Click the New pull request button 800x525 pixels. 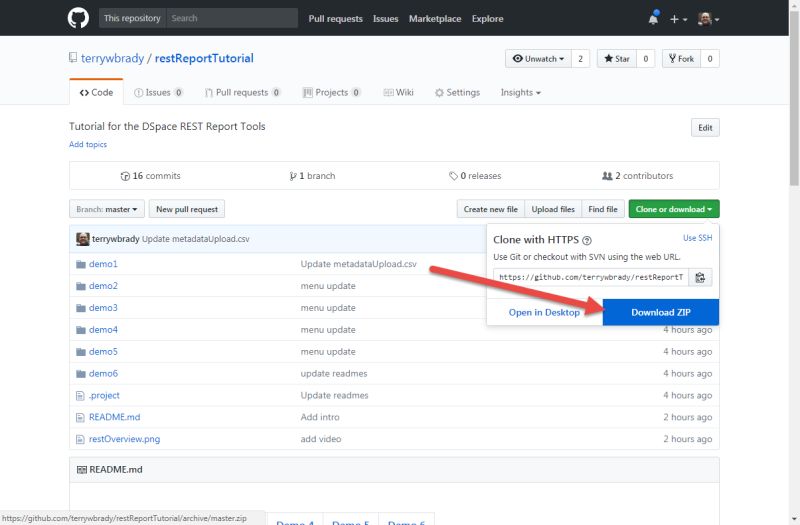click(187, 209)
